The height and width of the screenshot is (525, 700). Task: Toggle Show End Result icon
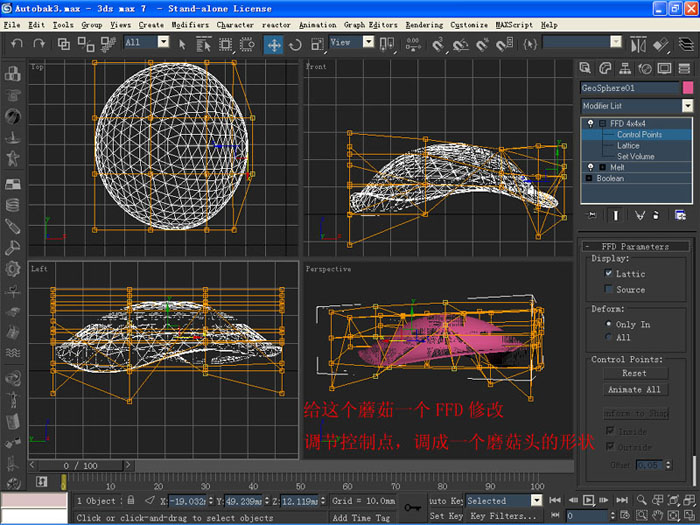(616, 216)
